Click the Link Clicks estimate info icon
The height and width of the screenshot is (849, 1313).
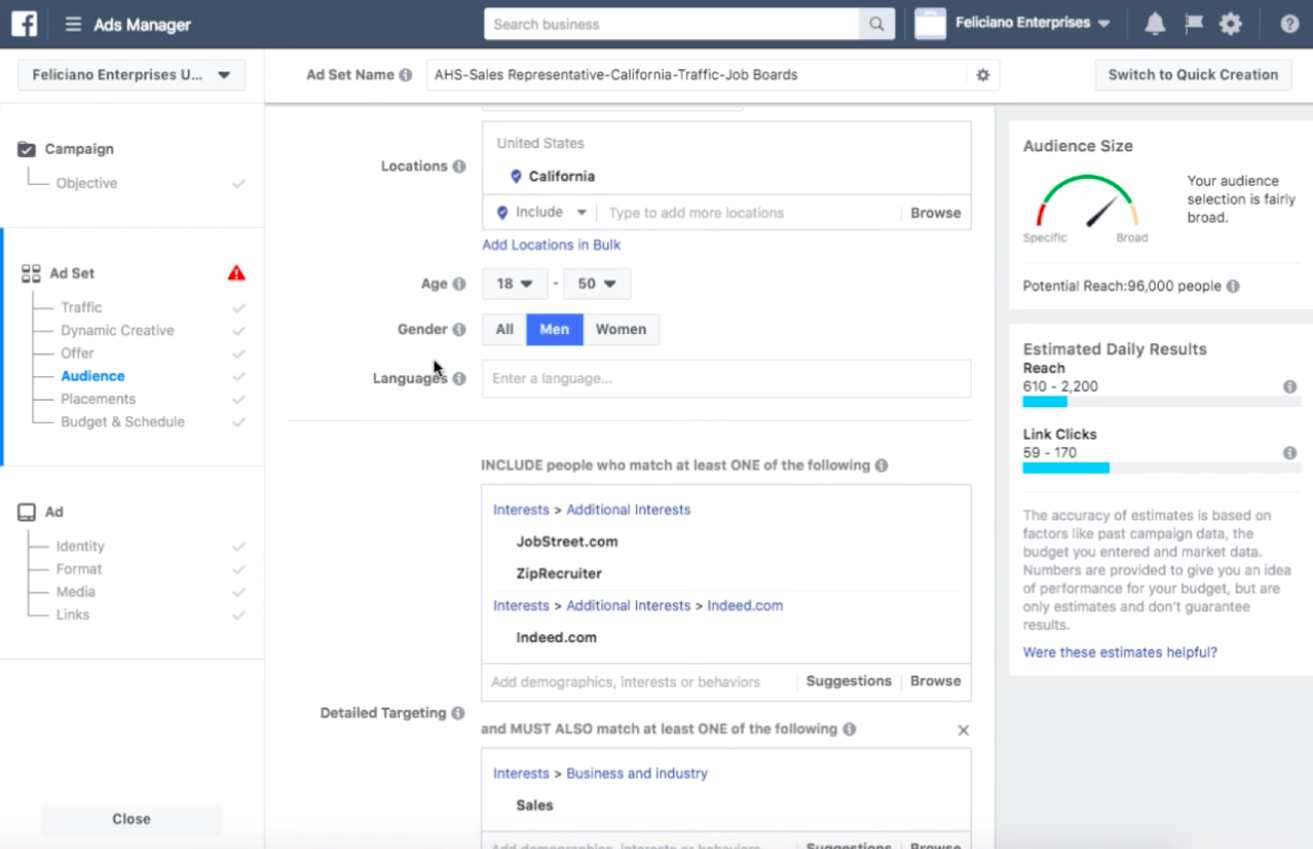pos(1290,453)
